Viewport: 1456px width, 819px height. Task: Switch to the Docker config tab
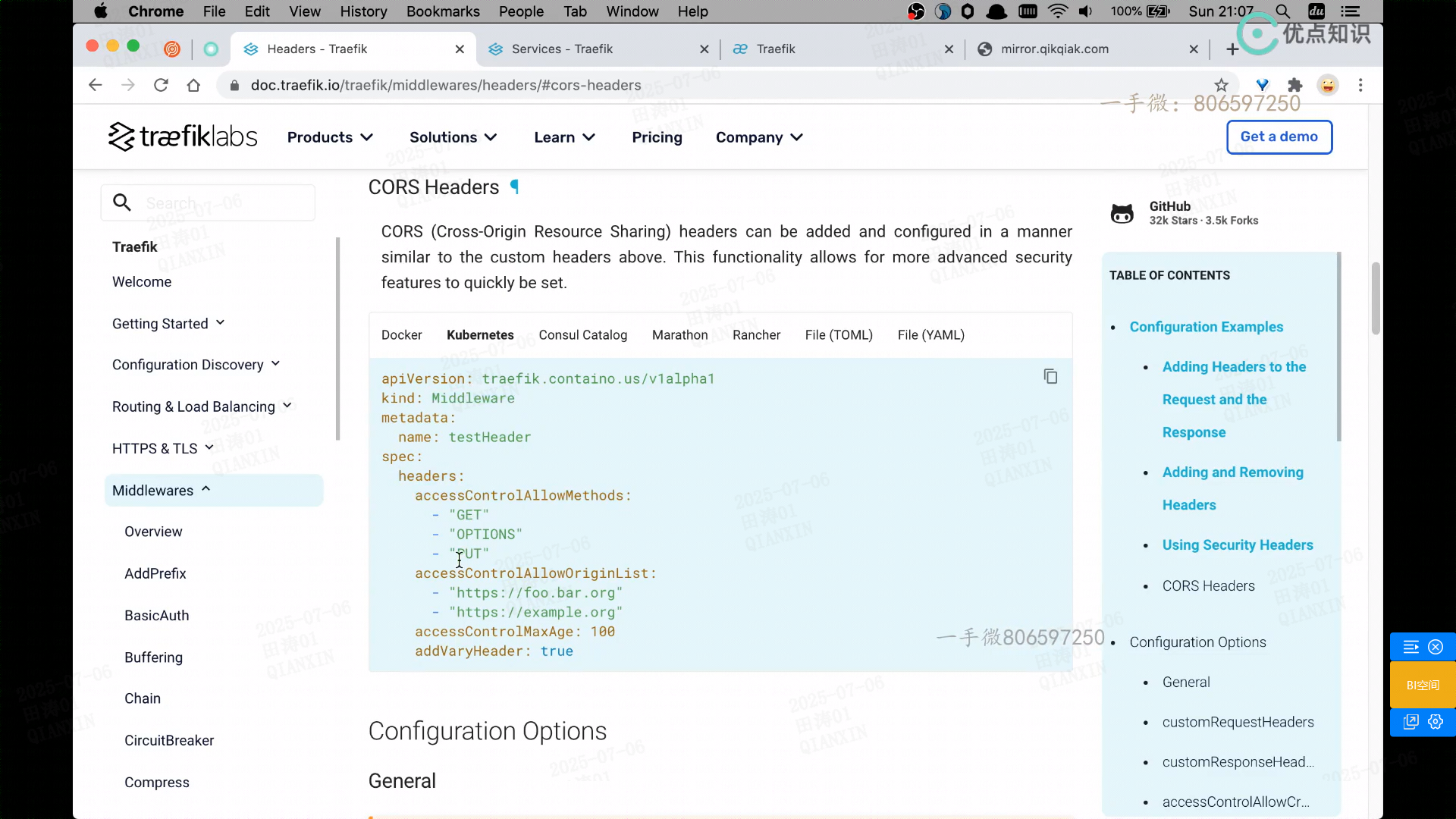click(x=401, y=335)
